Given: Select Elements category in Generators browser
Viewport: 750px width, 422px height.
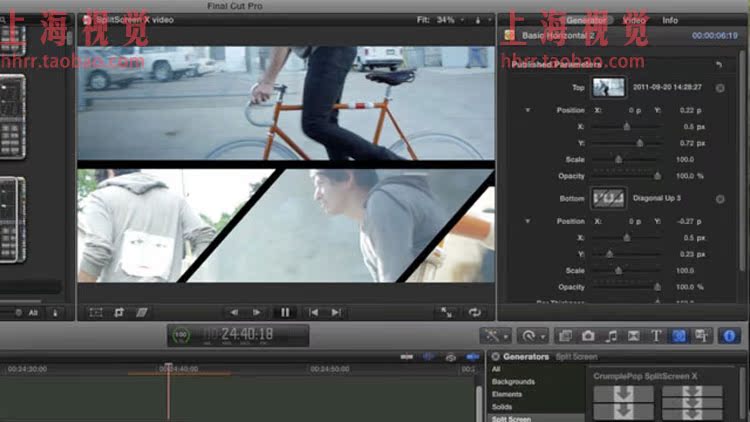Looking at the screenshot, I should tap(507, 394).
